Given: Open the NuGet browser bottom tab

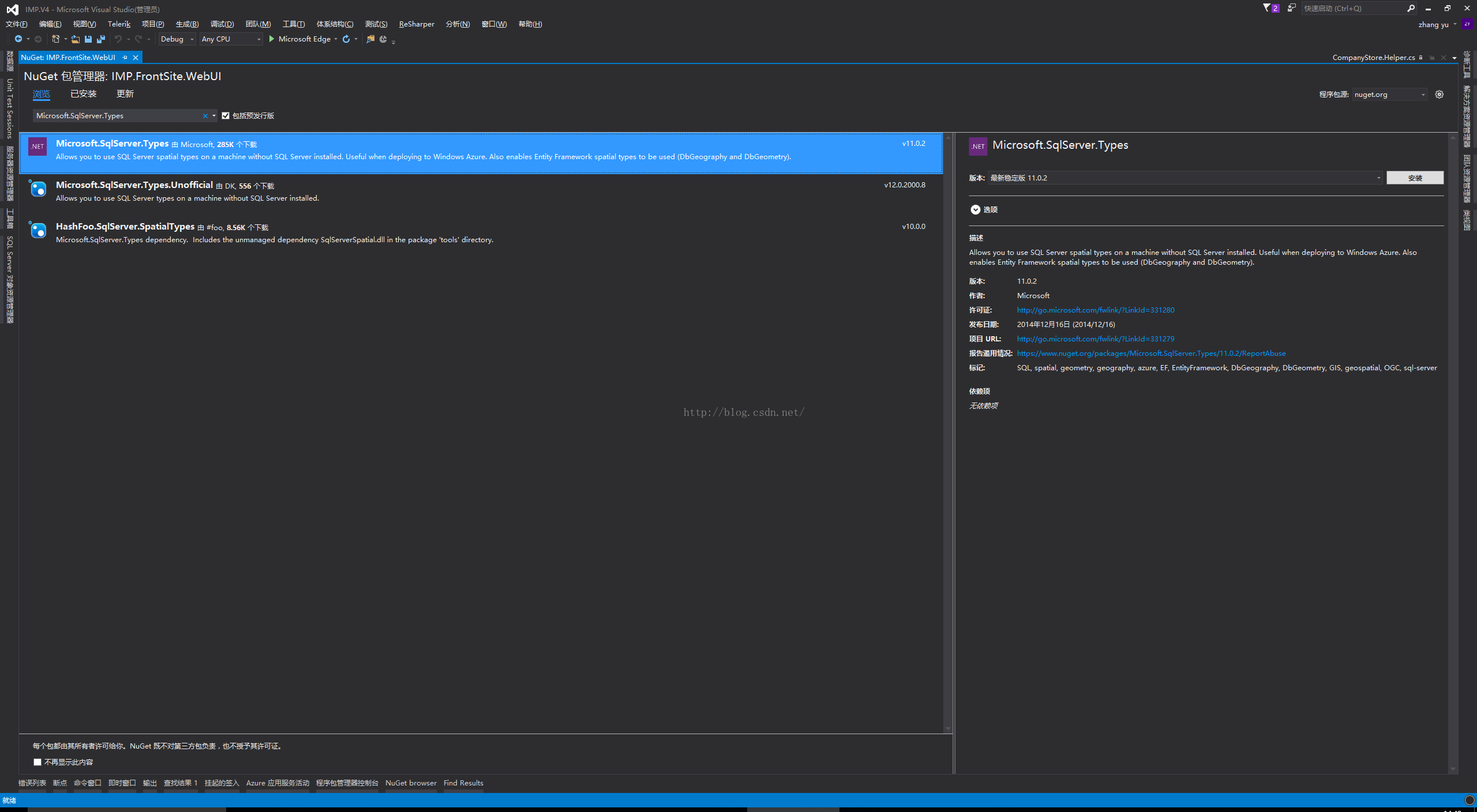Looking at the screenshot, I should (411, 783).
